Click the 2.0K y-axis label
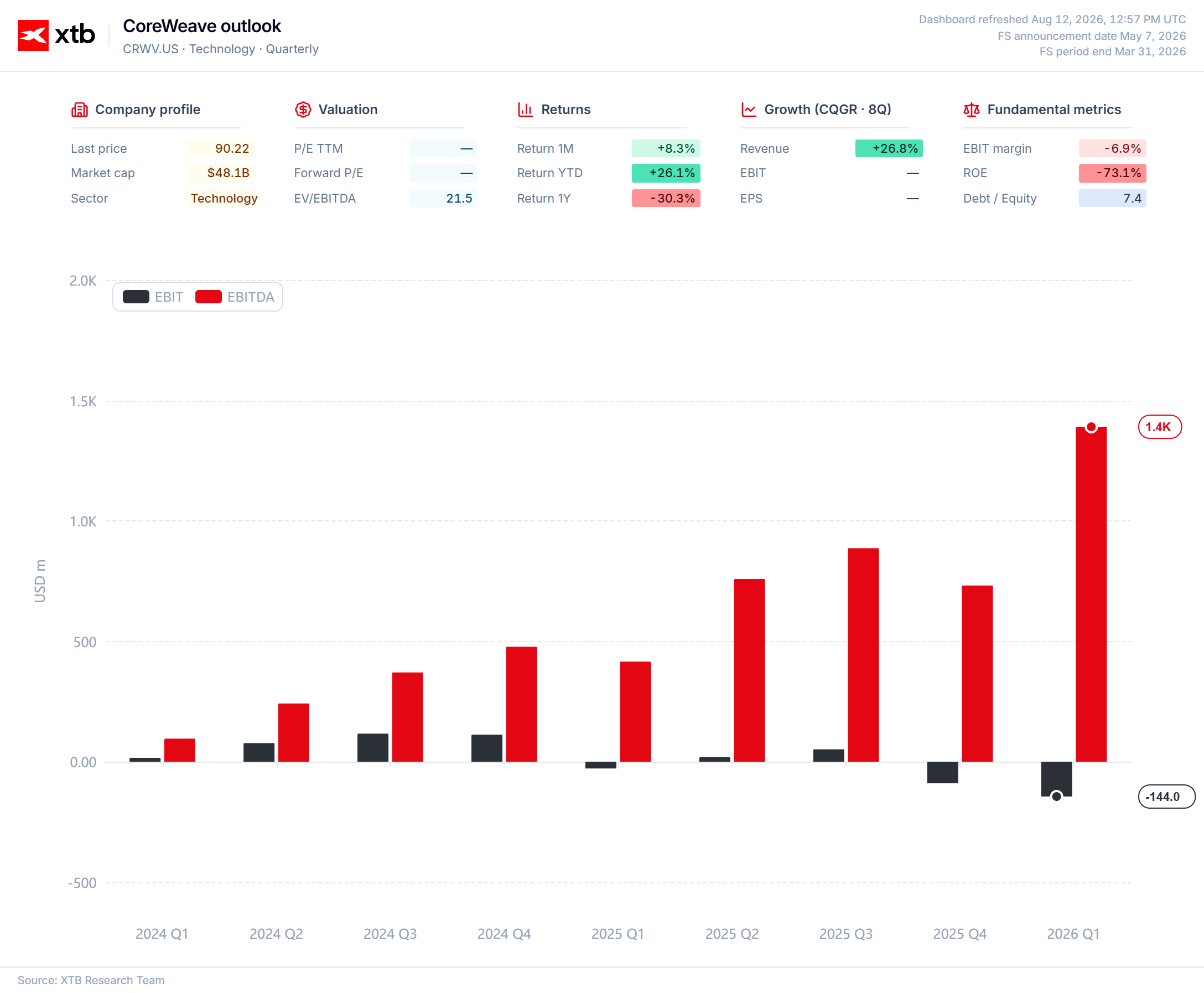Viewport: 1204px width, 993px height. coord(83,281)
